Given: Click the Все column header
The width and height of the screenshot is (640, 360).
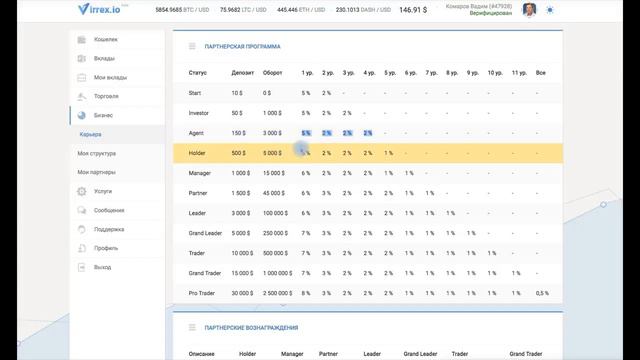Looking at the screenshot, I should 541,73.
